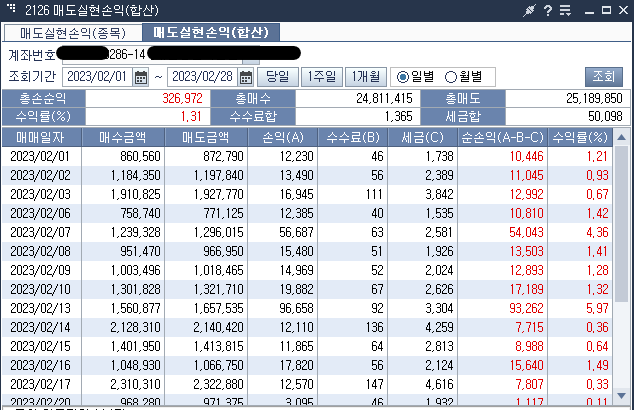The width and height of the screenshot is (634, 410).
Task: Select the row dated 2023/02/06
Action: pos(307,213)
